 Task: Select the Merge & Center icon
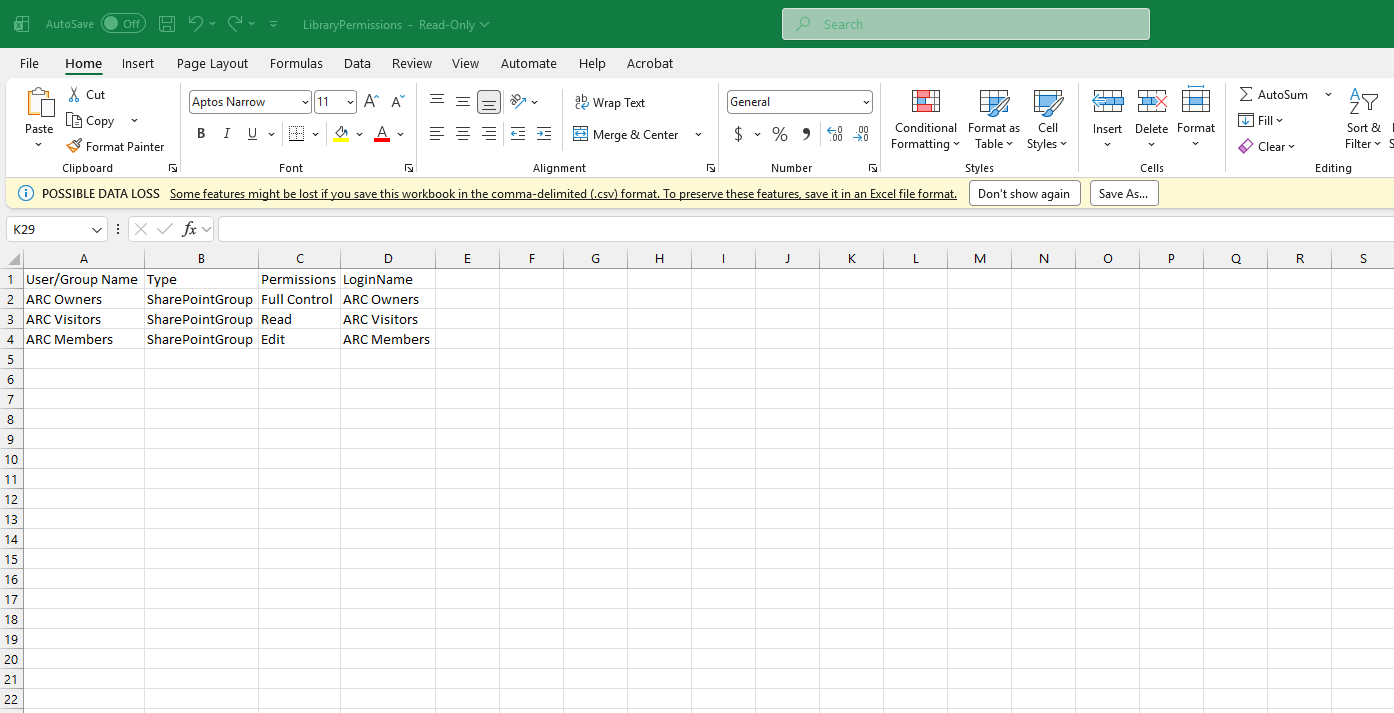click(x=581, y=134)
